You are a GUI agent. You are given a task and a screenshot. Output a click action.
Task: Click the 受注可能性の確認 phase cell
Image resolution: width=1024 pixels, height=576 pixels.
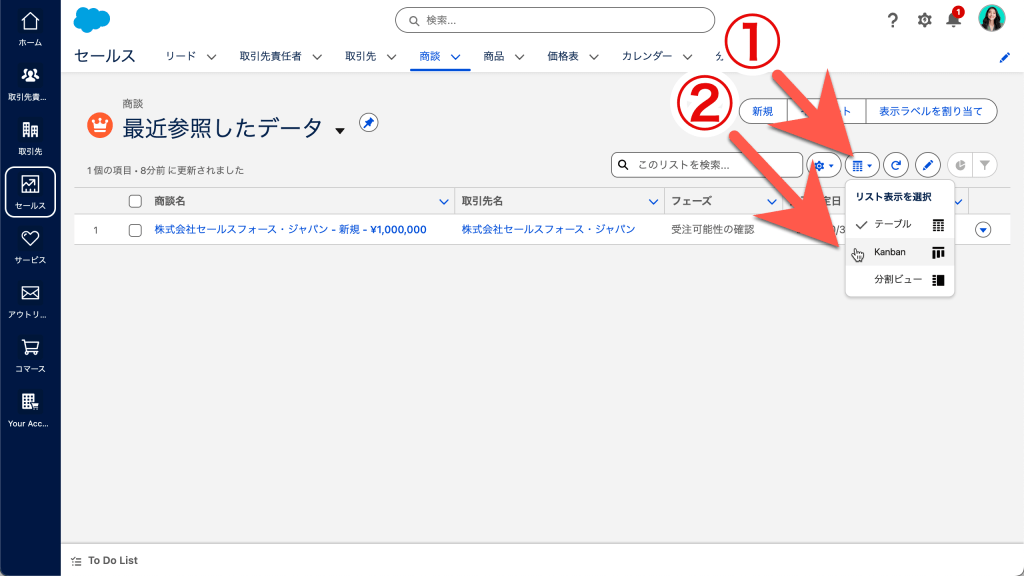click(x=712, y=229)
